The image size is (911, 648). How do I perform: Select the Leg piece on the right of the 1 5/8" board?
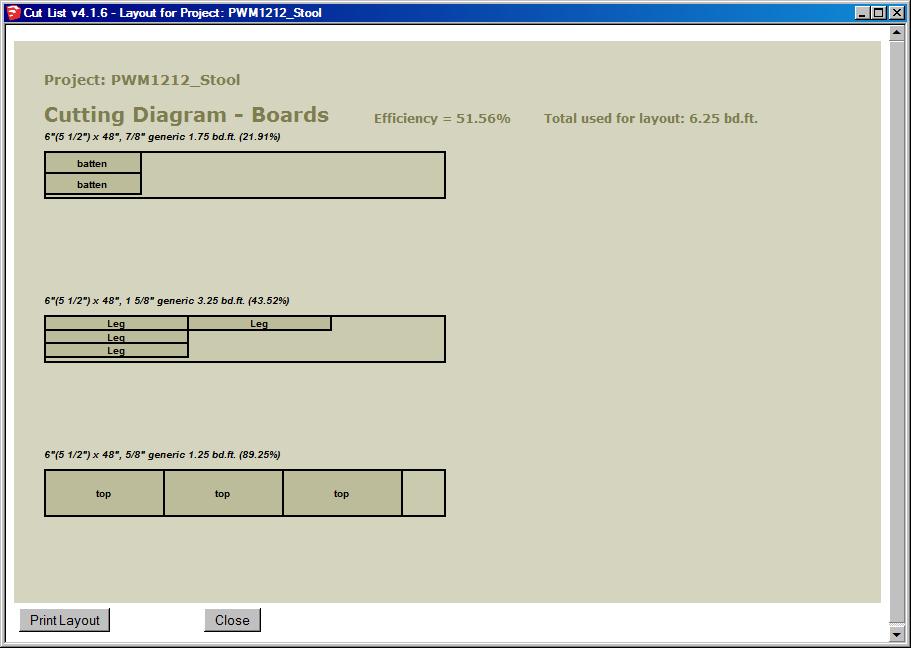click(x=260, y=323)
